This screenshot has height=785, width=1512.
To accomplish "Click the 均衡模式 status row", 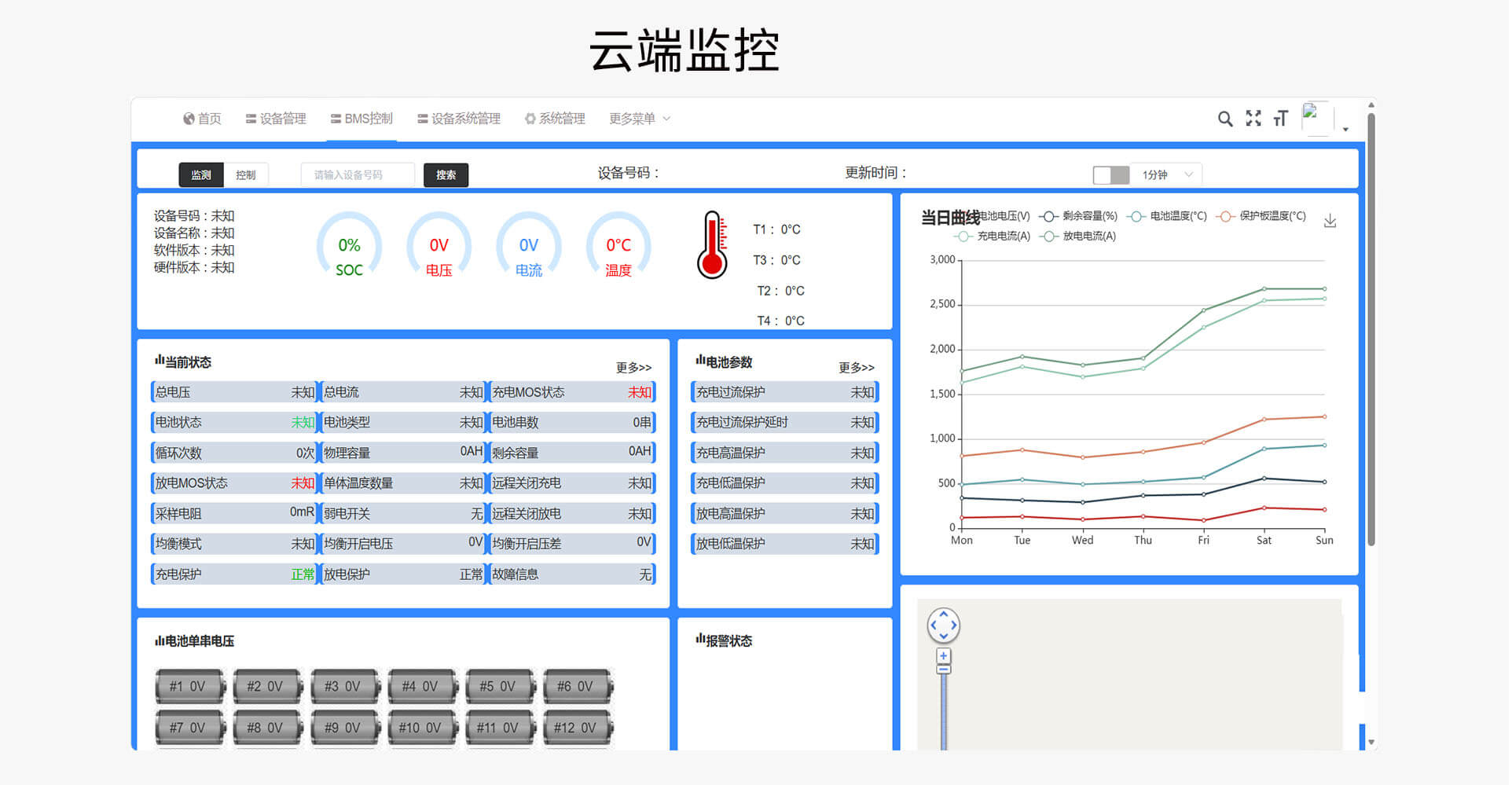I will (236, 545).
